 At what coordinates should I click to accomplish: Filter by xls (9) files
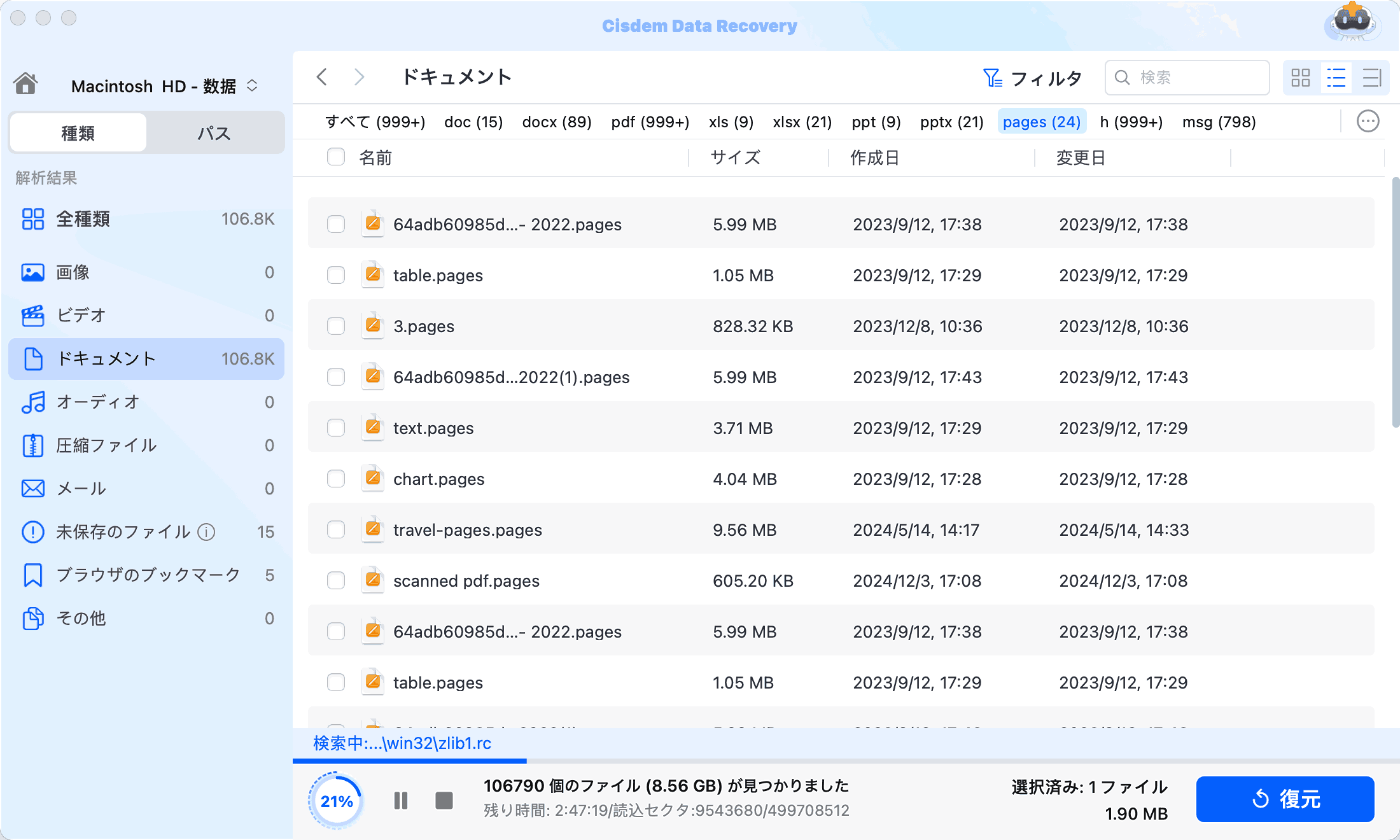pos(731,122)
